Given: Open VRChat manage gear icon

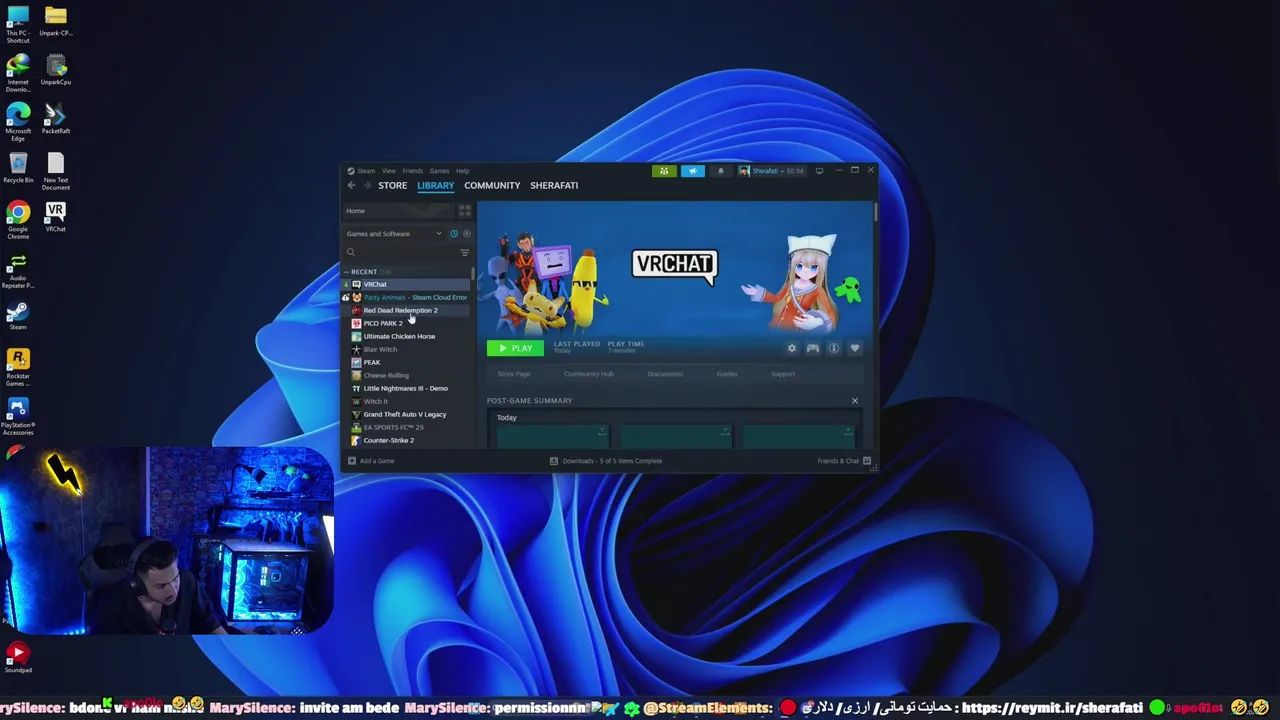Looking at the screenshot, I should tap(791, 348).
